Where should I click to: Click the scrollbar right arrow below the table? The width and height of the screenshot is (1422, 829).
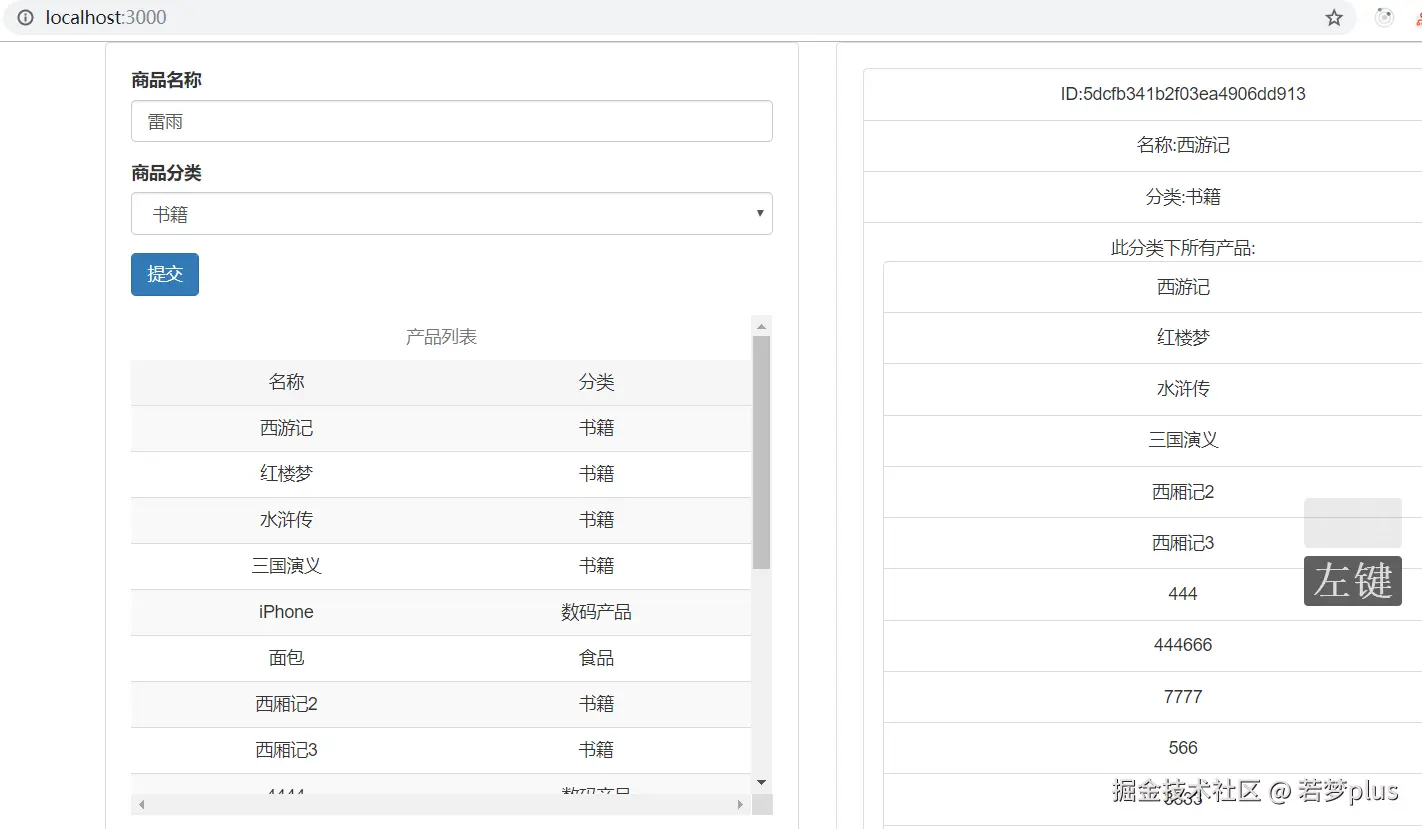pos(739,804)
